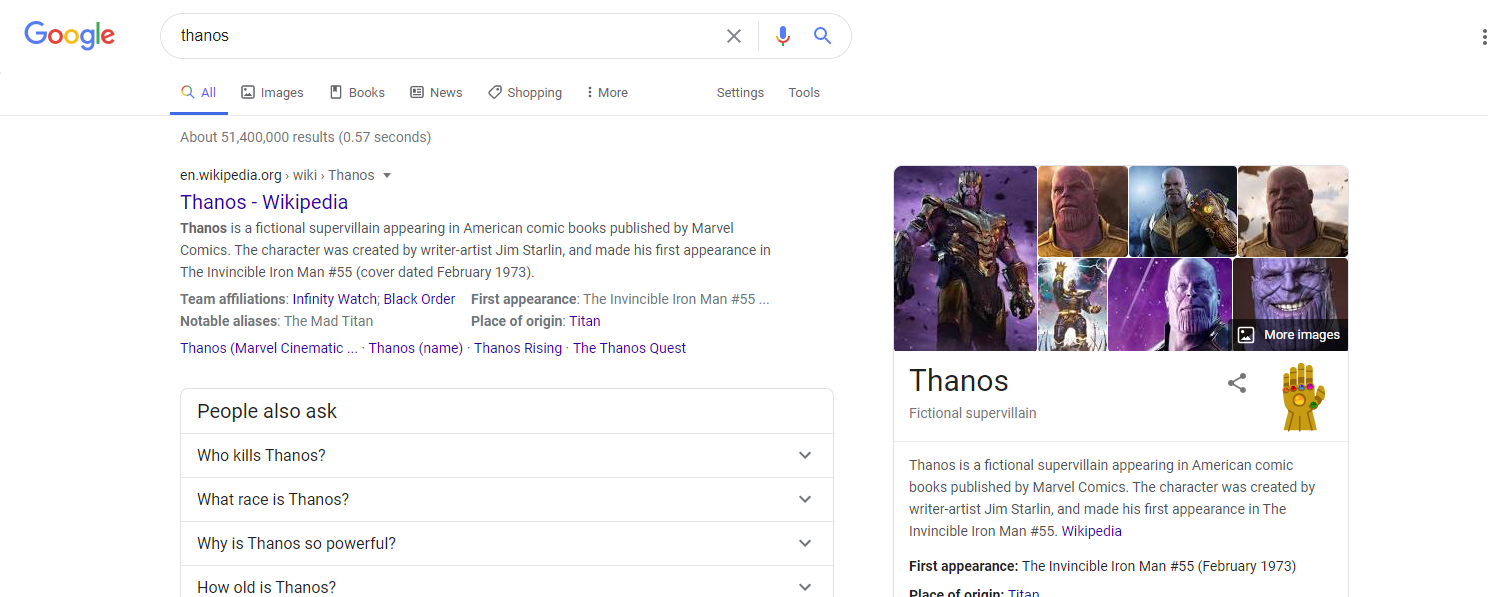Go to the Shopping tab
The image size is (1488, 597).
click(525, 92)
